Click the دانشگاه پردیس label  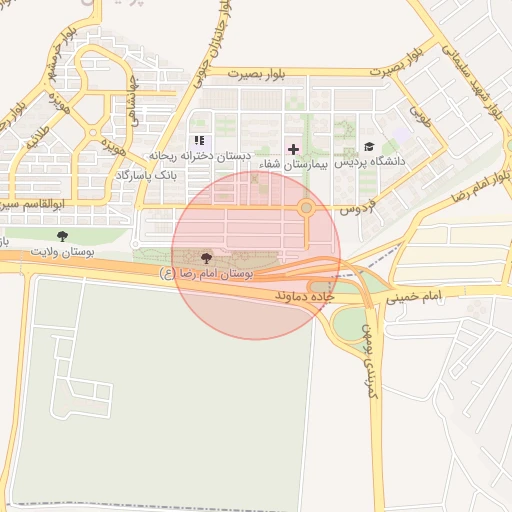[x=370, y=162]
